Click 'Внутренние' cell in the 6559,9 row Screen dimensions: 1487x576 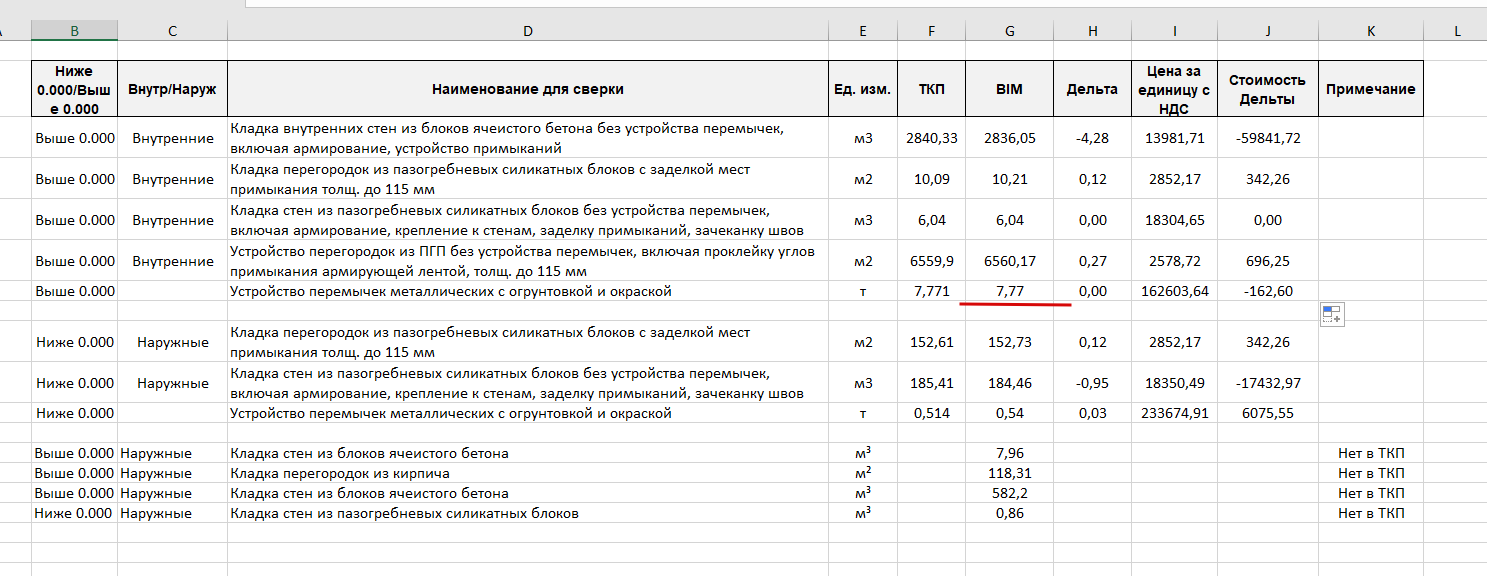173,261
